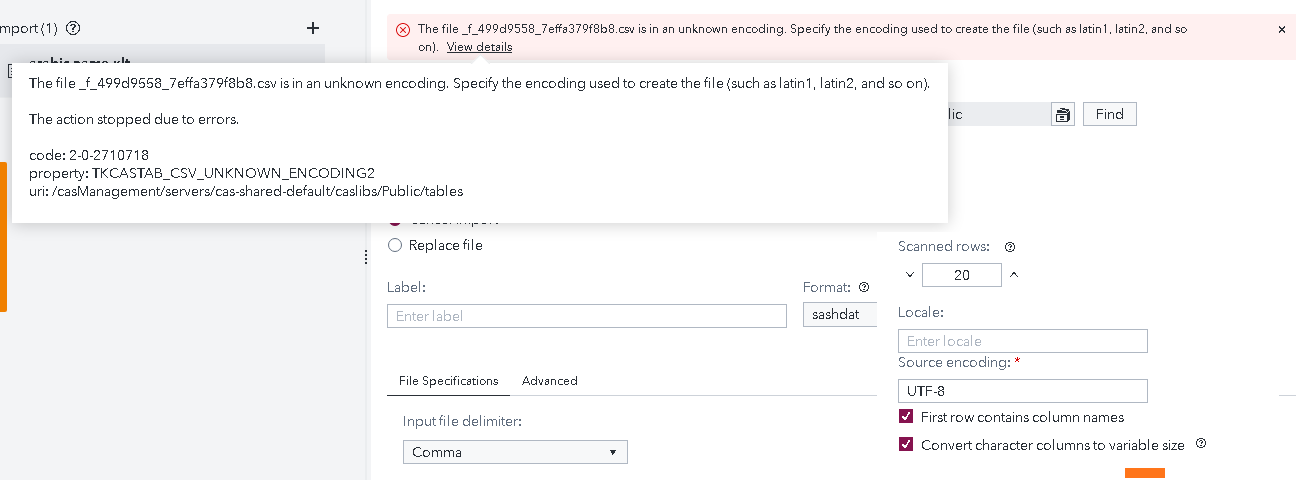Click the Scanned rows help icon
Viewport: 1311px width, 501px height.
point(1009,246)
